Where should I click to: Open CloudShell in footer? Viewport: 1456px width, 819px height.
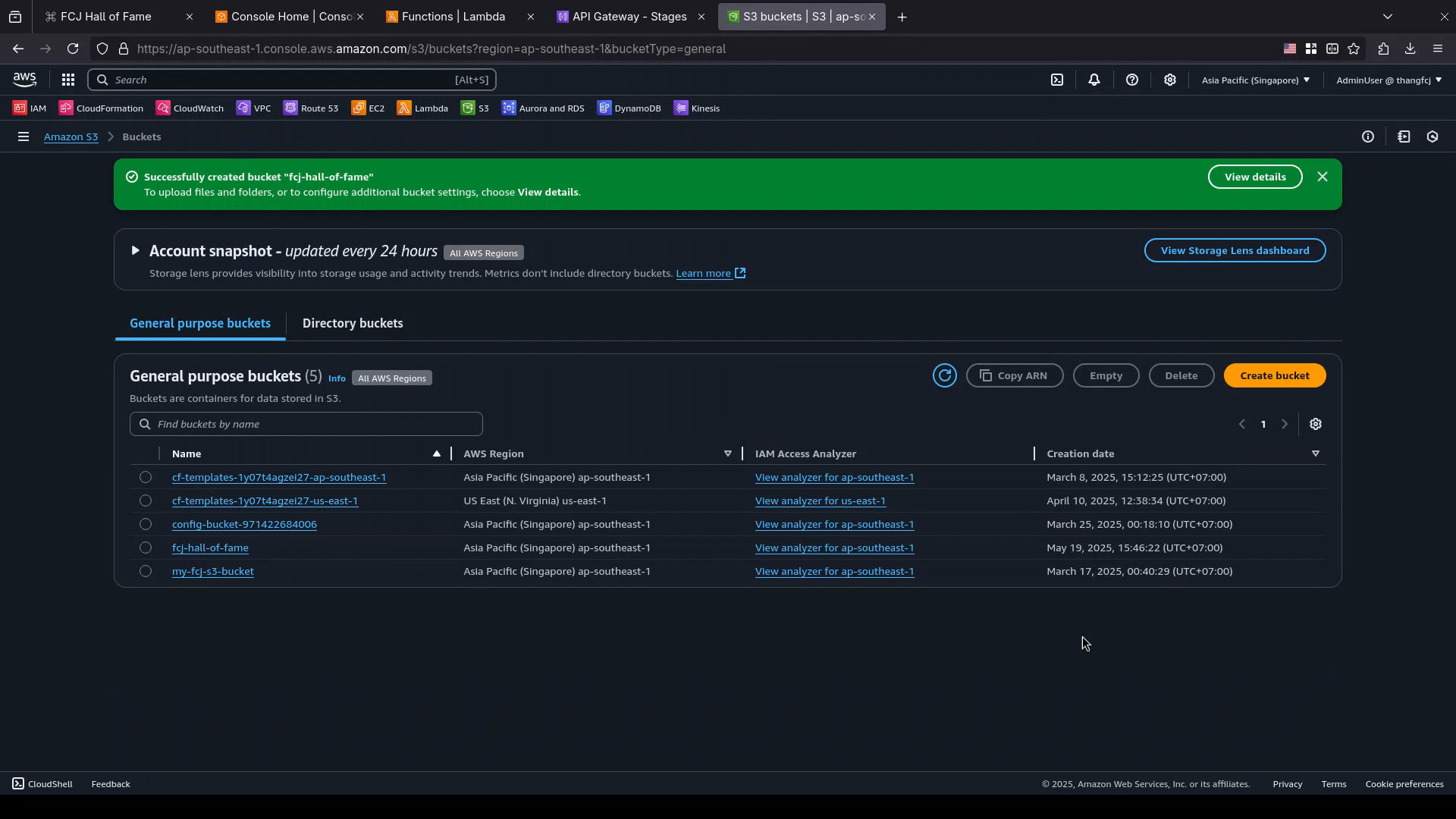coord(42,784)
